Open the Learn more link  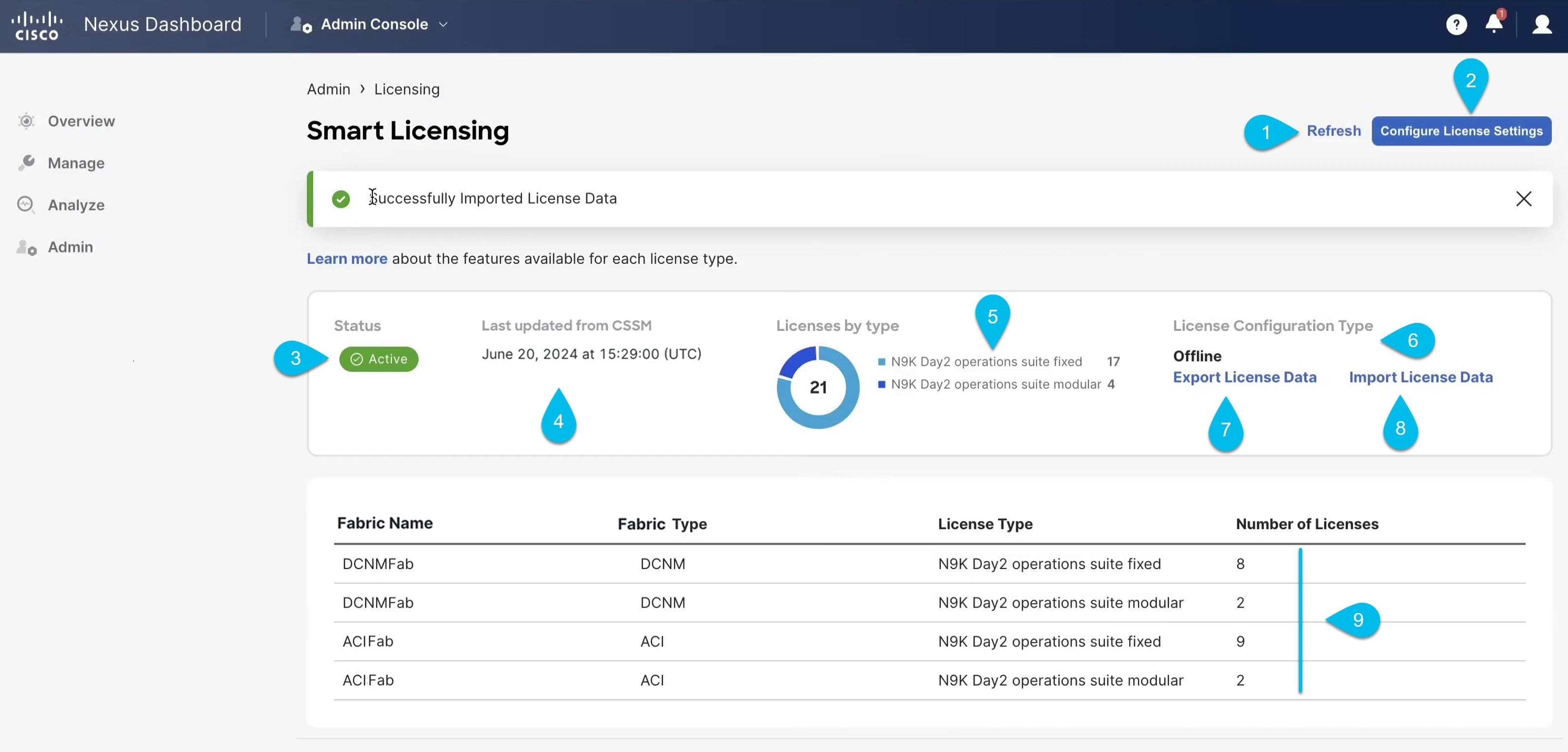pos(347,259)
